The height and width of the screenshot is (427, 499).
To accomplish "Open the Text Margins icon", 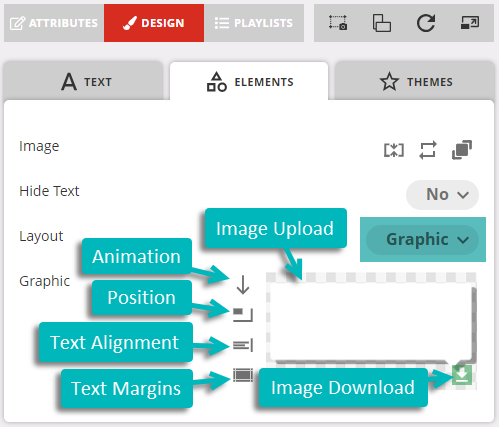I will click(243, 375).
